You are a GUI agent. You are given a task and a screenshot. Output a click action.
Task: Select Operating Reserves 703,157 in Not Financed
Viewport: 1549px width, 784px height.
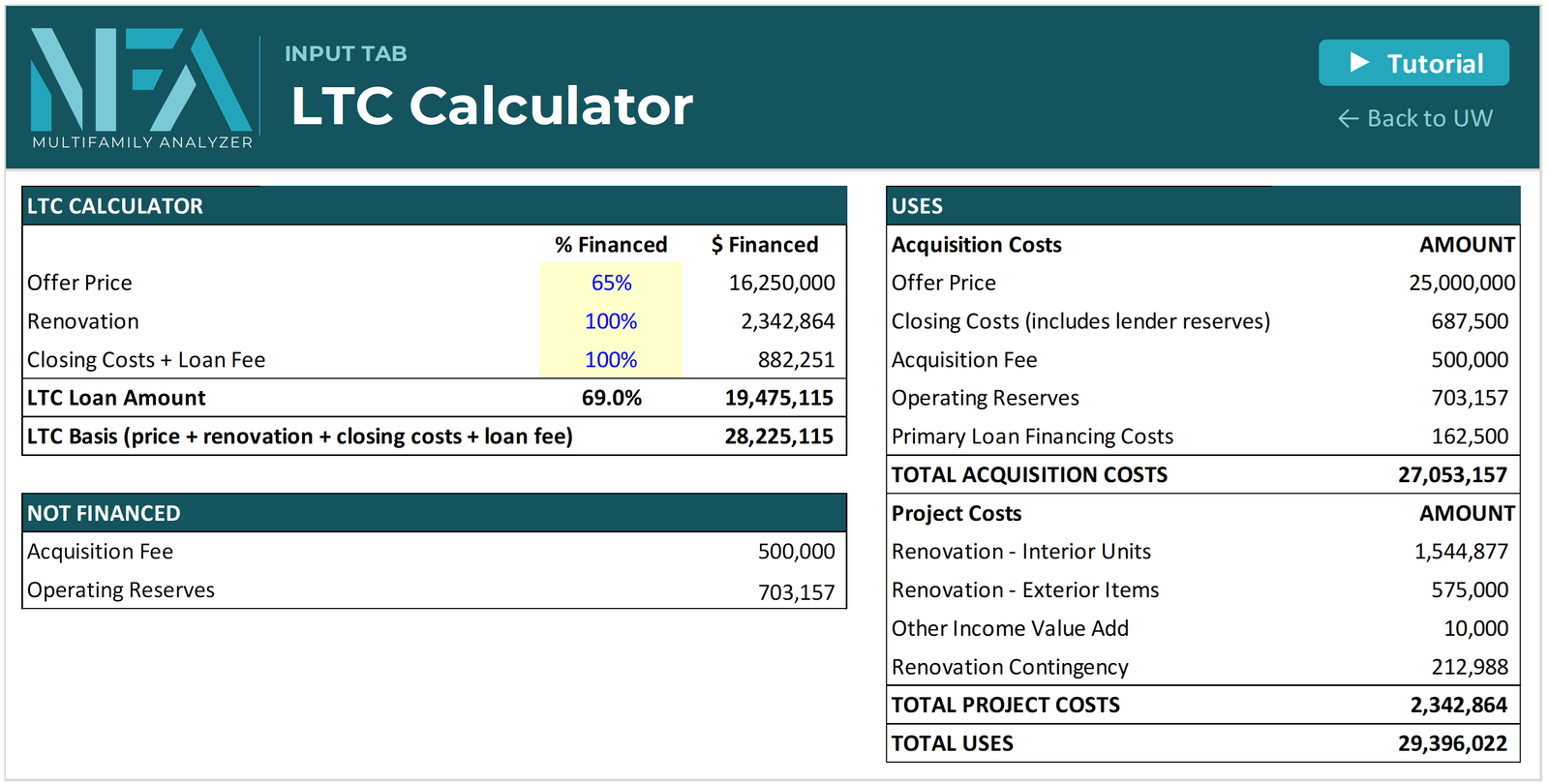[x=796, y=591]
